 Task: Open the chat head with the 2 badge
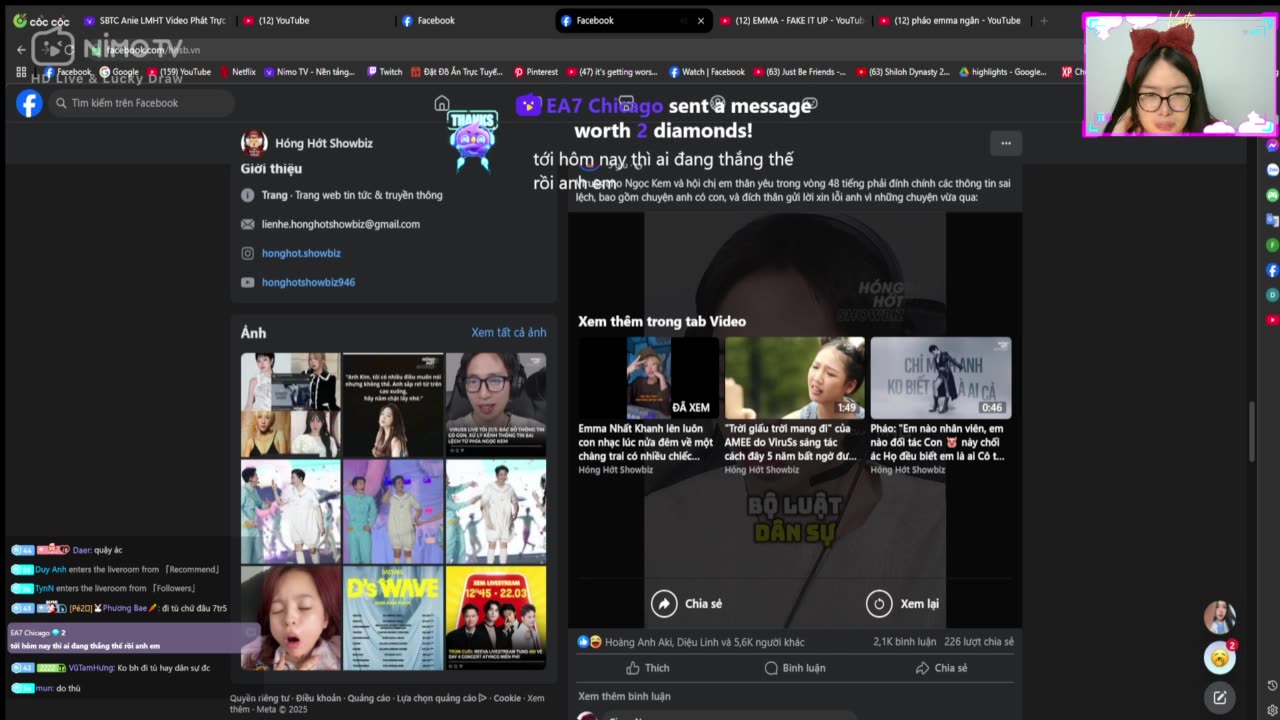point(1219,657)
